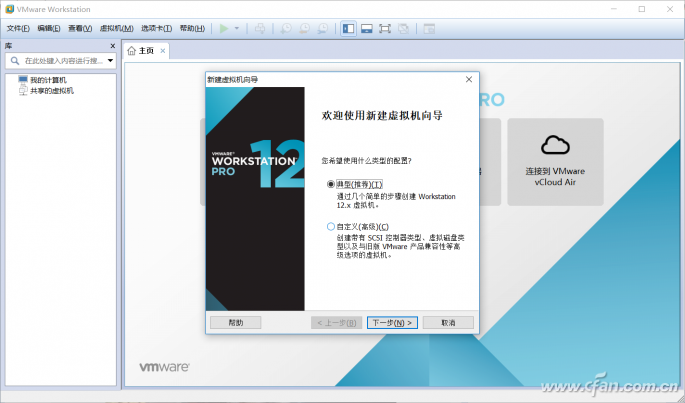Open the 查看(V) menu
Image resolution: width=685 pixels, height=403 pixels.
pyautogui.click(x=80, y=28)
